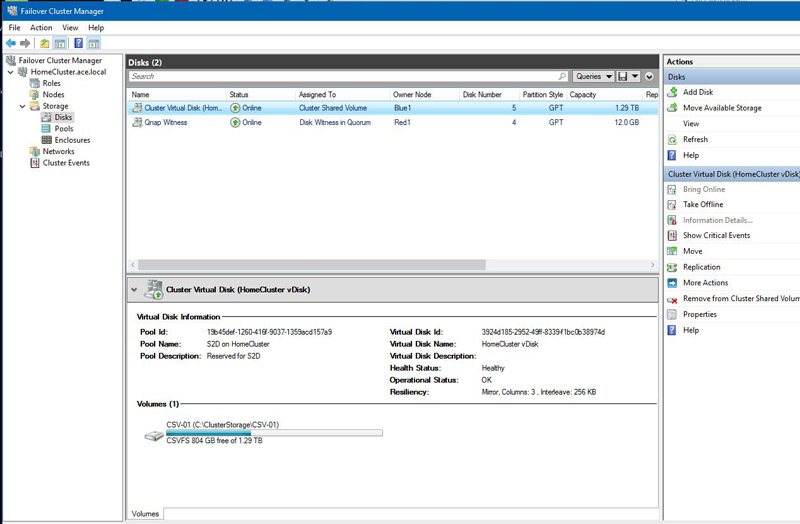Collapse the Cluster Virtual Disk details header
800x524 pixels.
point(135,290)
